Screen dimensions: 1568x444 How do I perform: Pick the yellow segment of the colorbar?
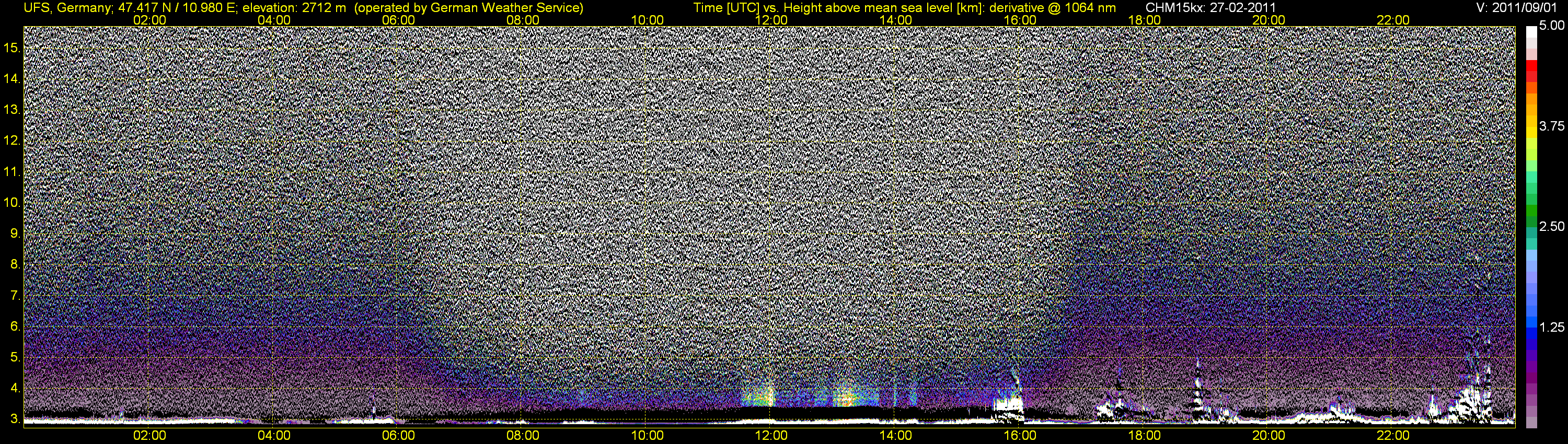[1531, 133]
